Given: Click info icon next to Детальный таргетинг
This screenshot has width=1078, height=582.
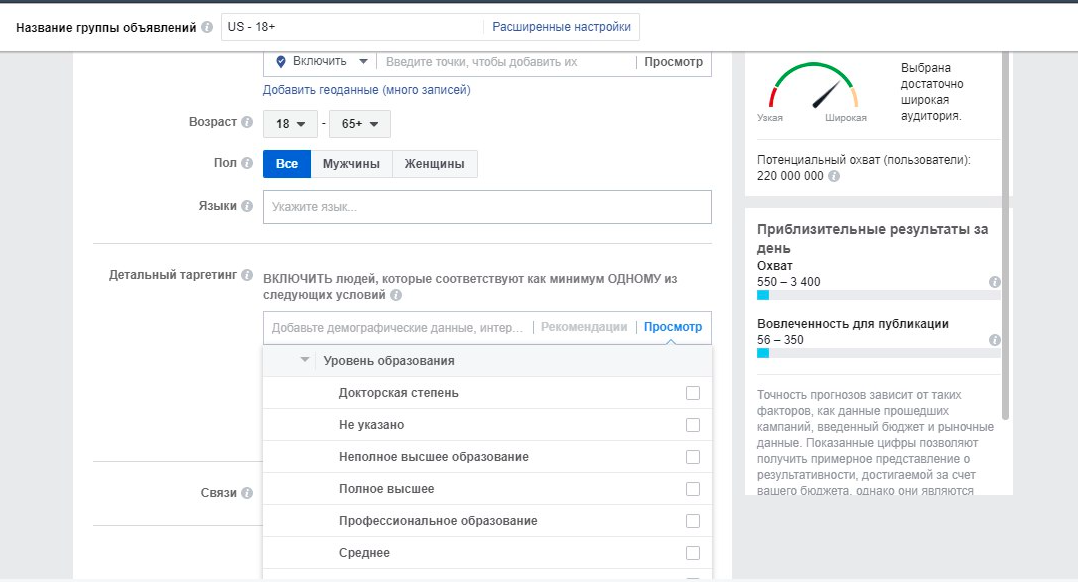Looking at the screenshot, I should (x=247, y=275).
